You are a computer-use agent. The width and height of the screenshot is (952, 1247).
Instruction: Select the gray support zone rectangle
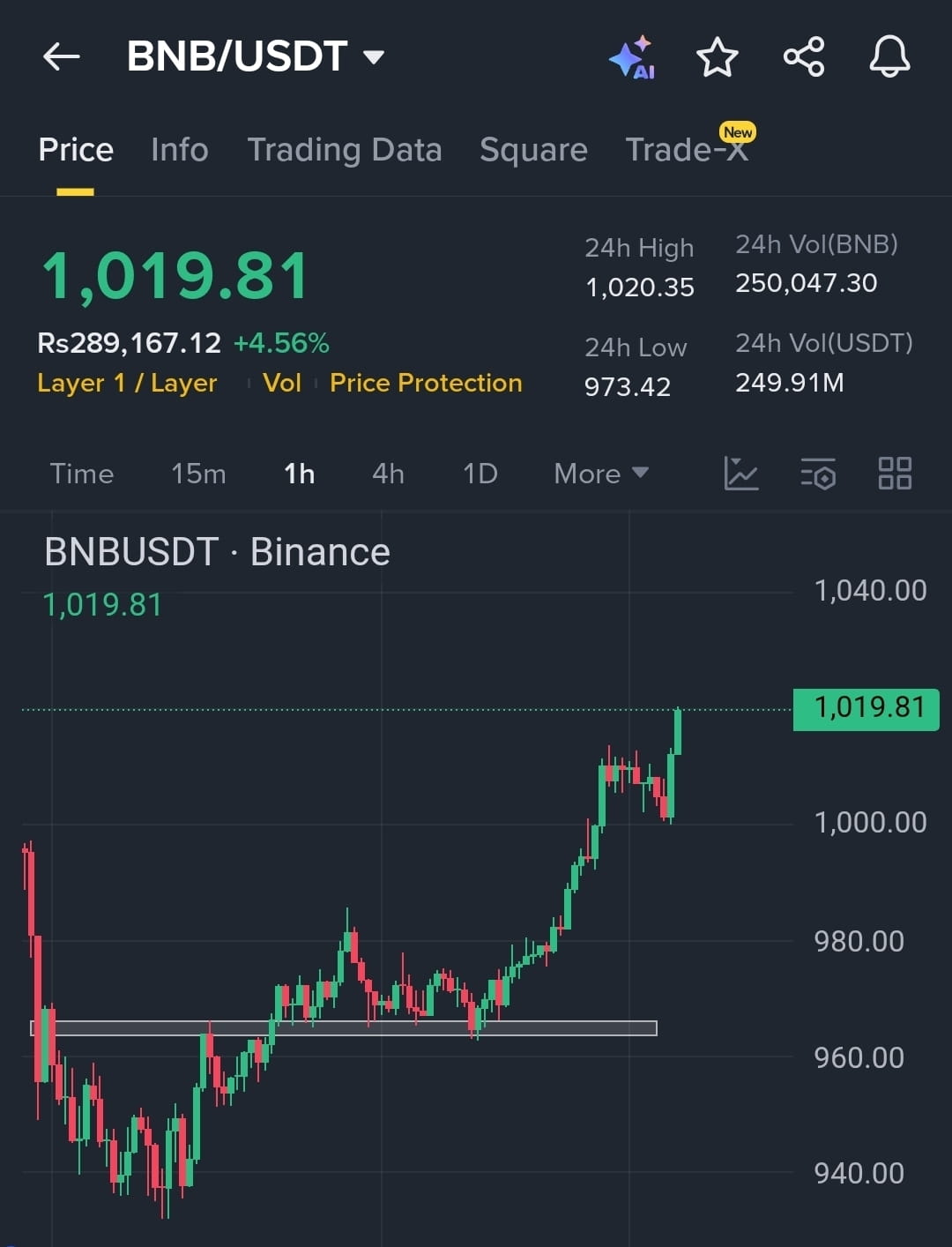click(344, 1028)
